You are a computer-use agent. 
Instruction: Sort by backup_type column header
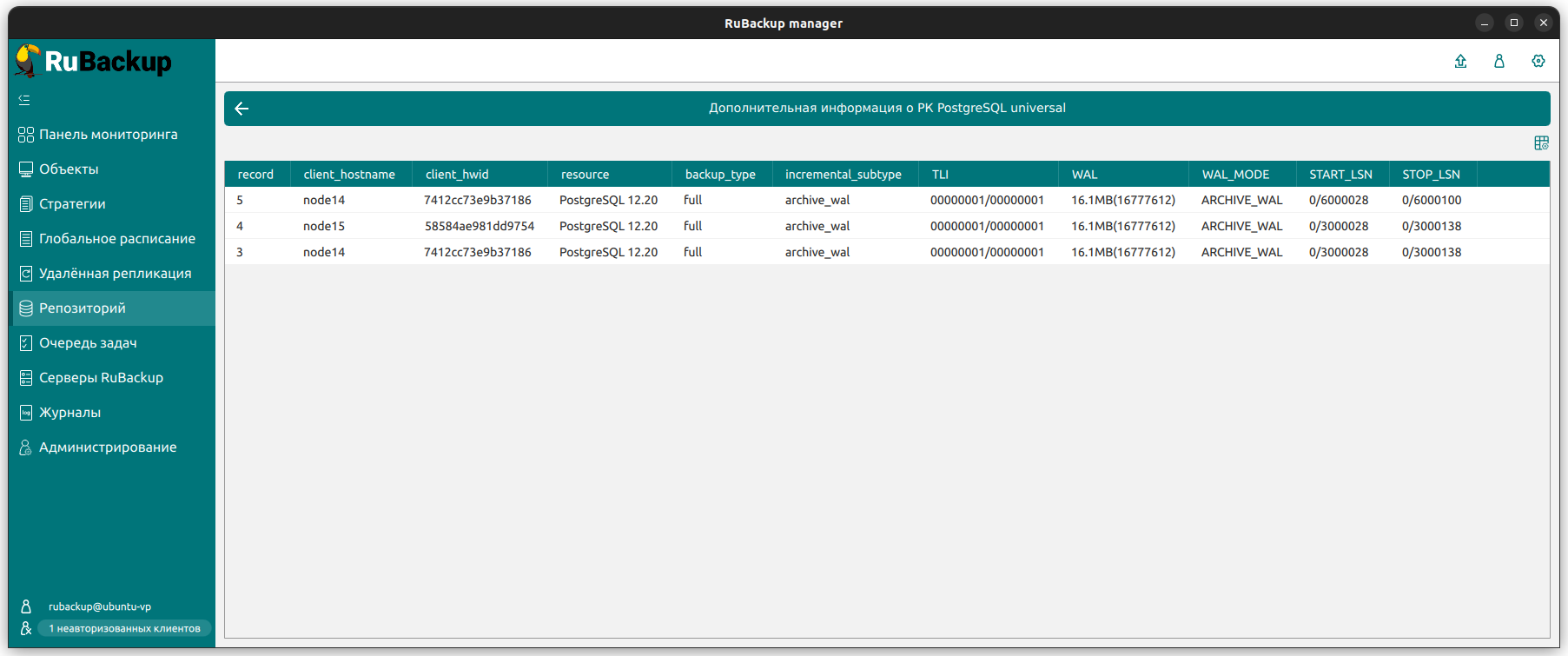720,175
